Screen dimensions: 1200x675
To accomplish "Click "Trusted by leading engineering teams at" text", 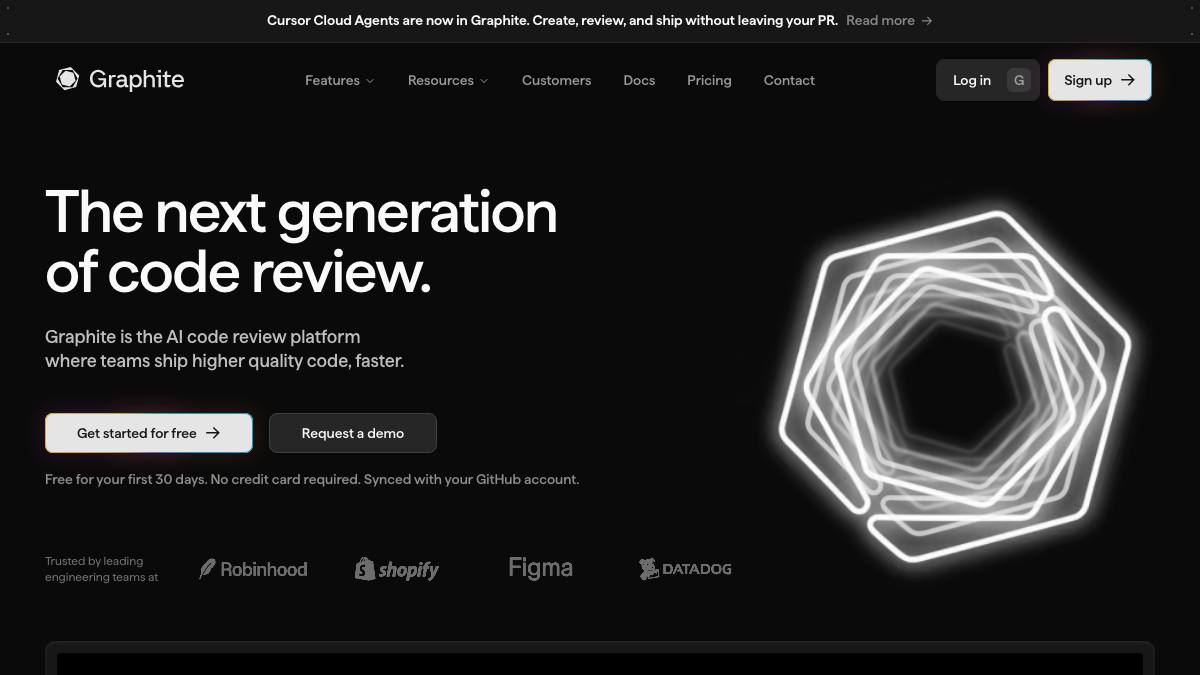I will (101, 569).
